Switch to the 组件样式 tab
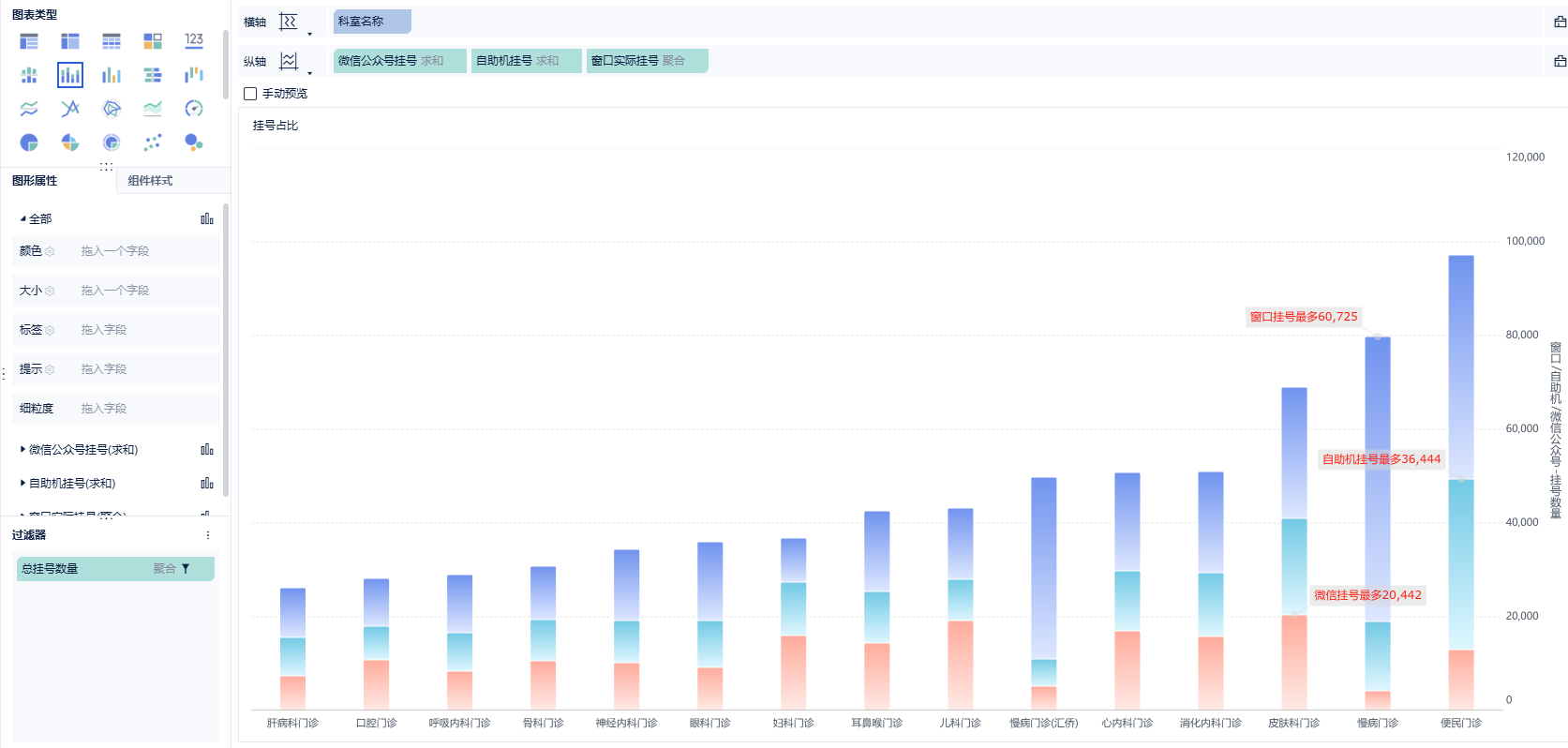 tap(150, 181)
